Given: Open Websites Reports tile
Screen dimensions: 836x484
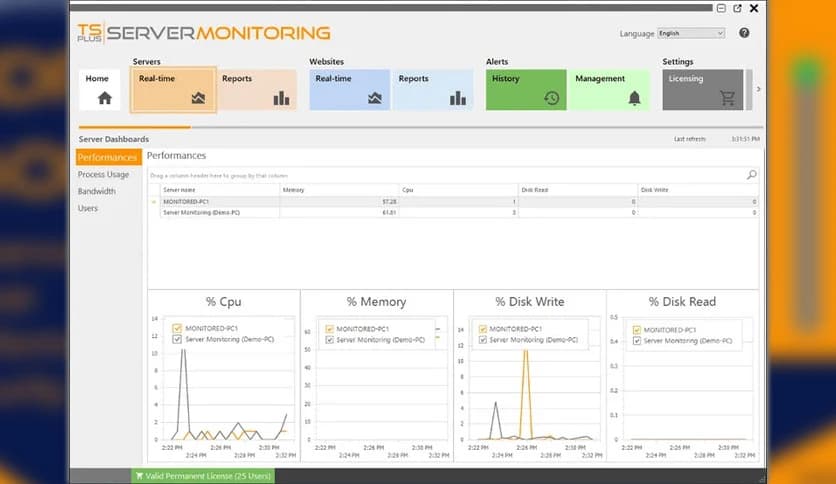Looking at the screenshot, I should click(433, 90).
